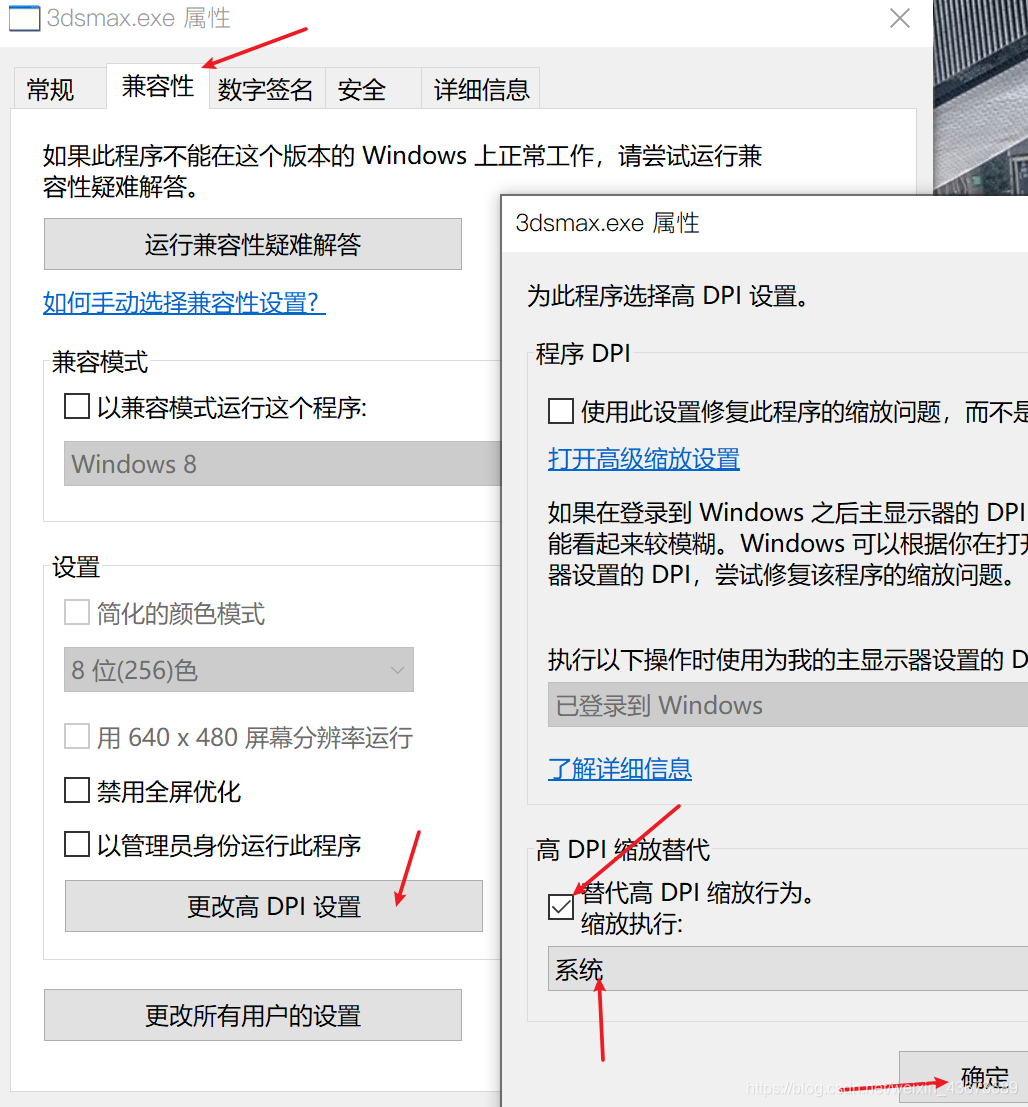
Task: Check 使用此设置修复此程序的缩放问题 box
Action: click(x=561, y=411)
